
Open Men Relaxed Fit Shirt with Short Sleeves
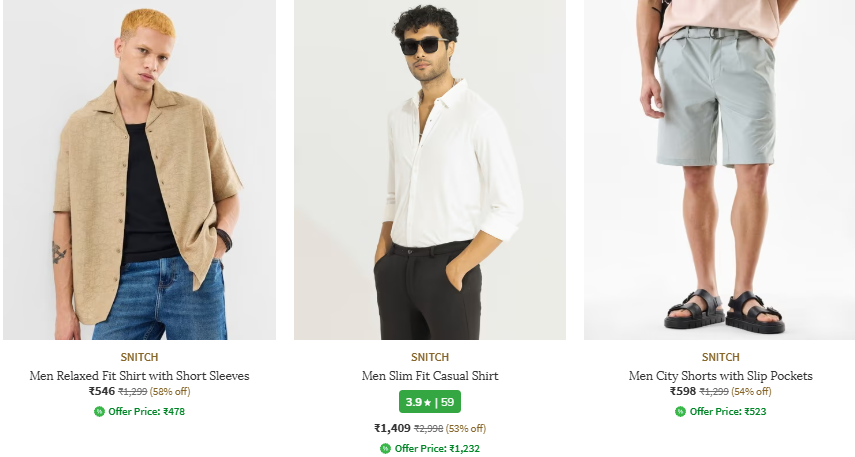click(139, 376)
